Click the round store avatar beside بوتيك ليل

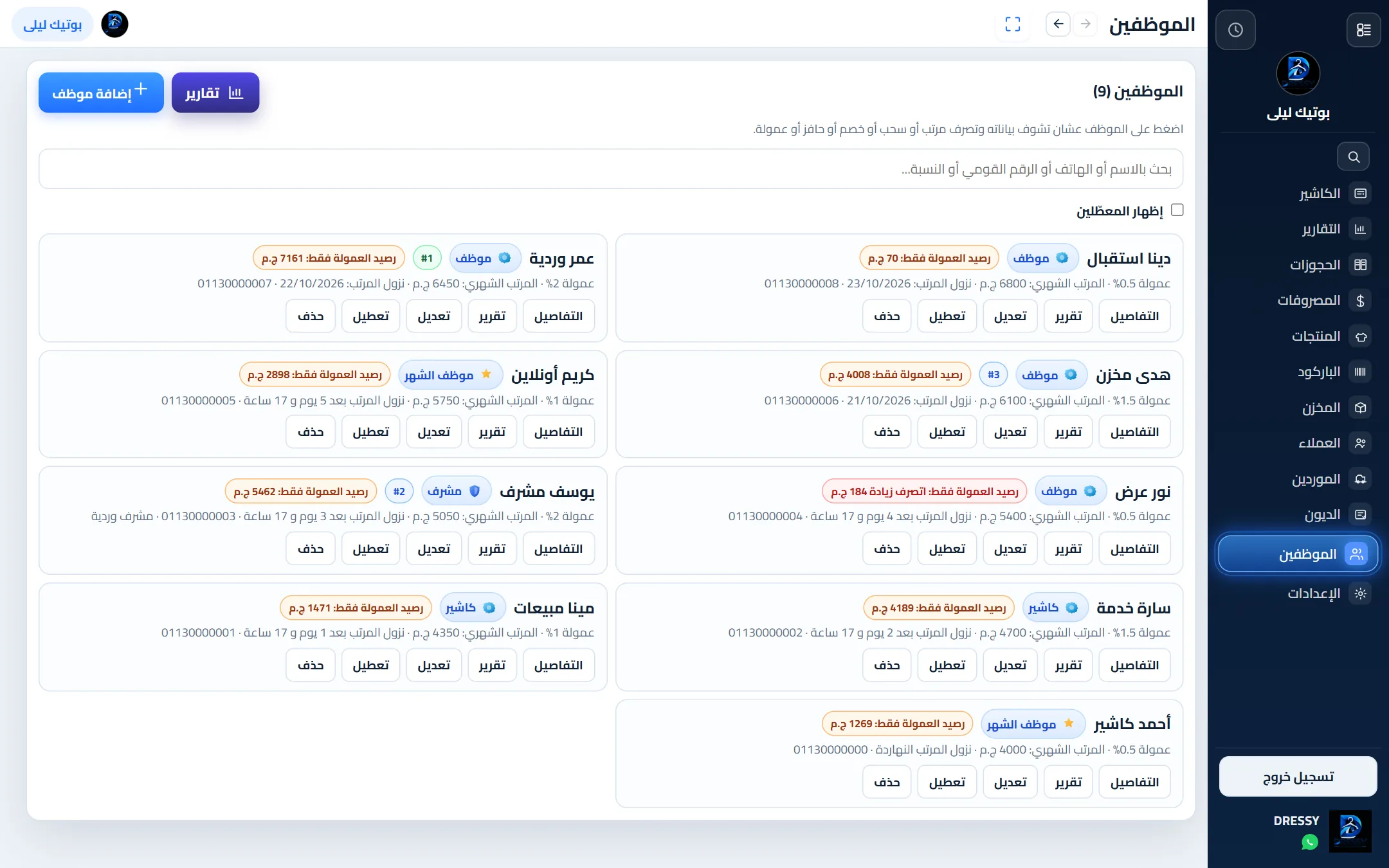click(114, 24)
